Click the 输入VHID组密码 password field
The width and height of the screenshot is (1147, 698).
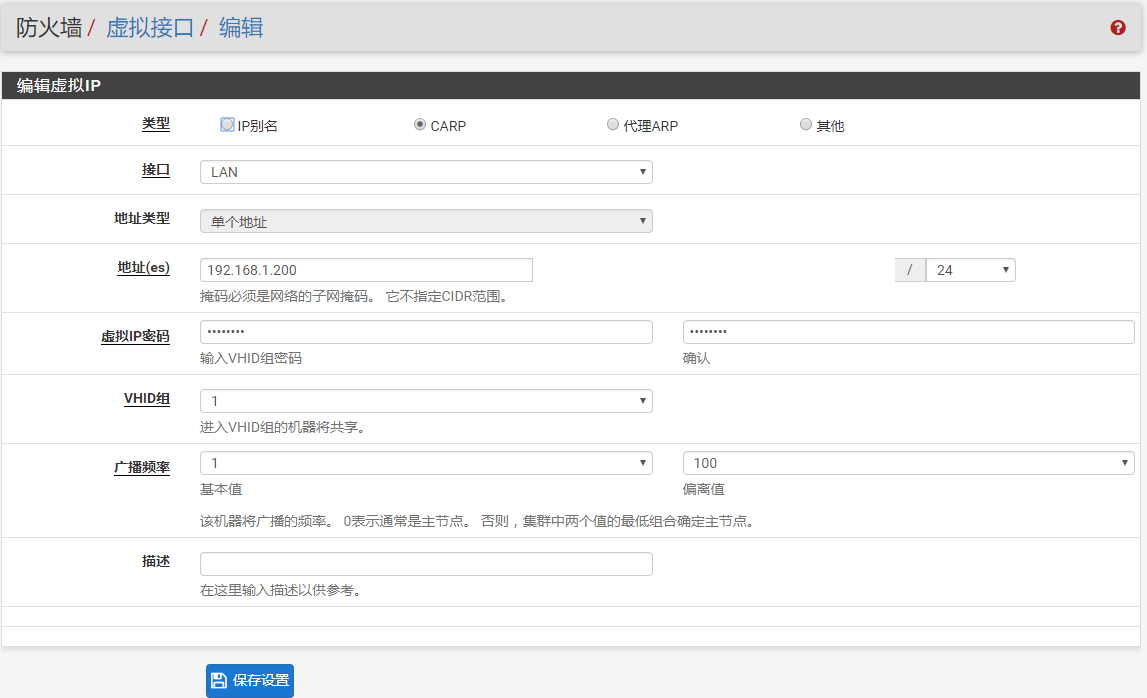point(426,332)
